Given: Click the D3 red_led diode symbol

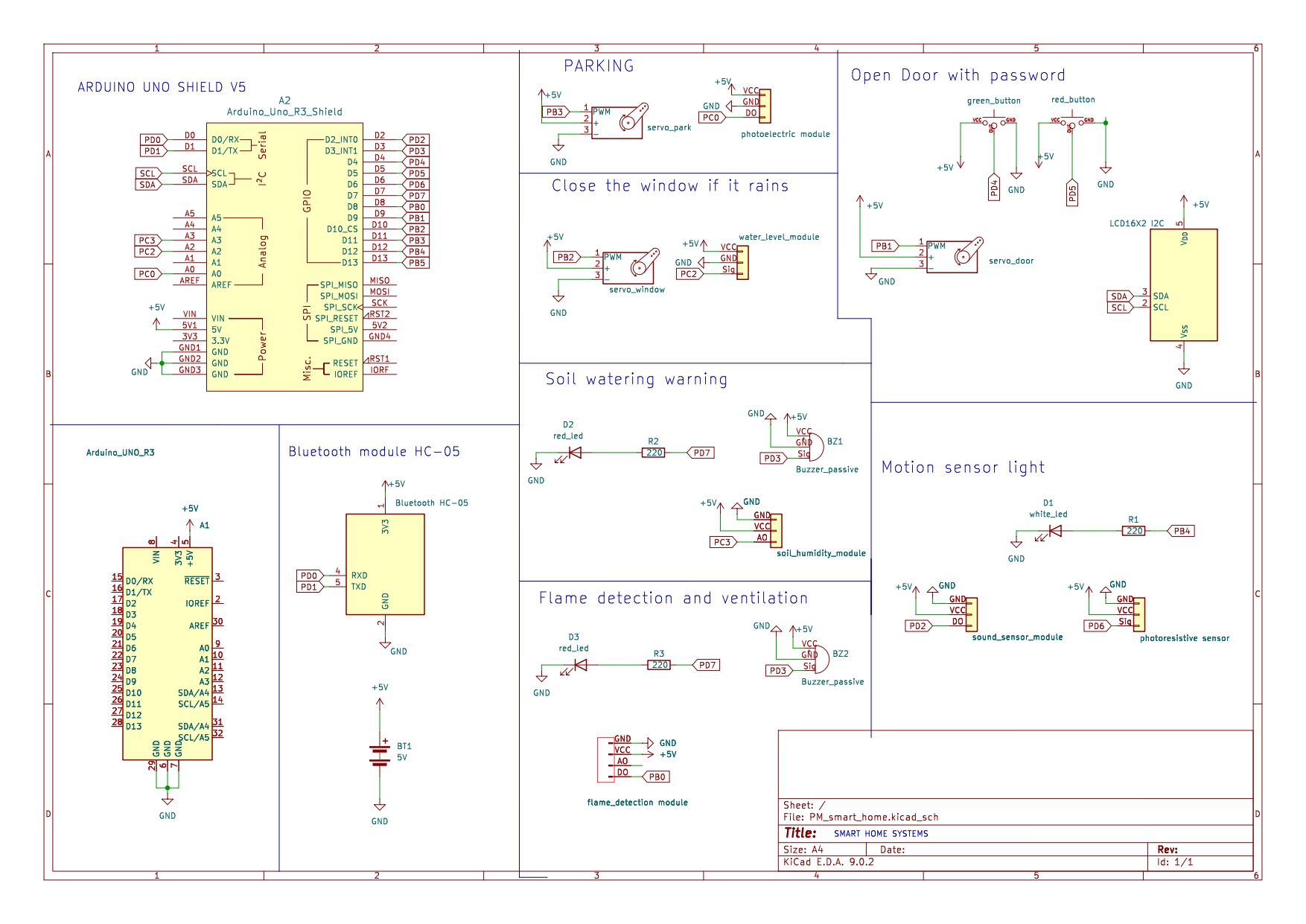Looking at the screenshot, I should coord(580,665).
